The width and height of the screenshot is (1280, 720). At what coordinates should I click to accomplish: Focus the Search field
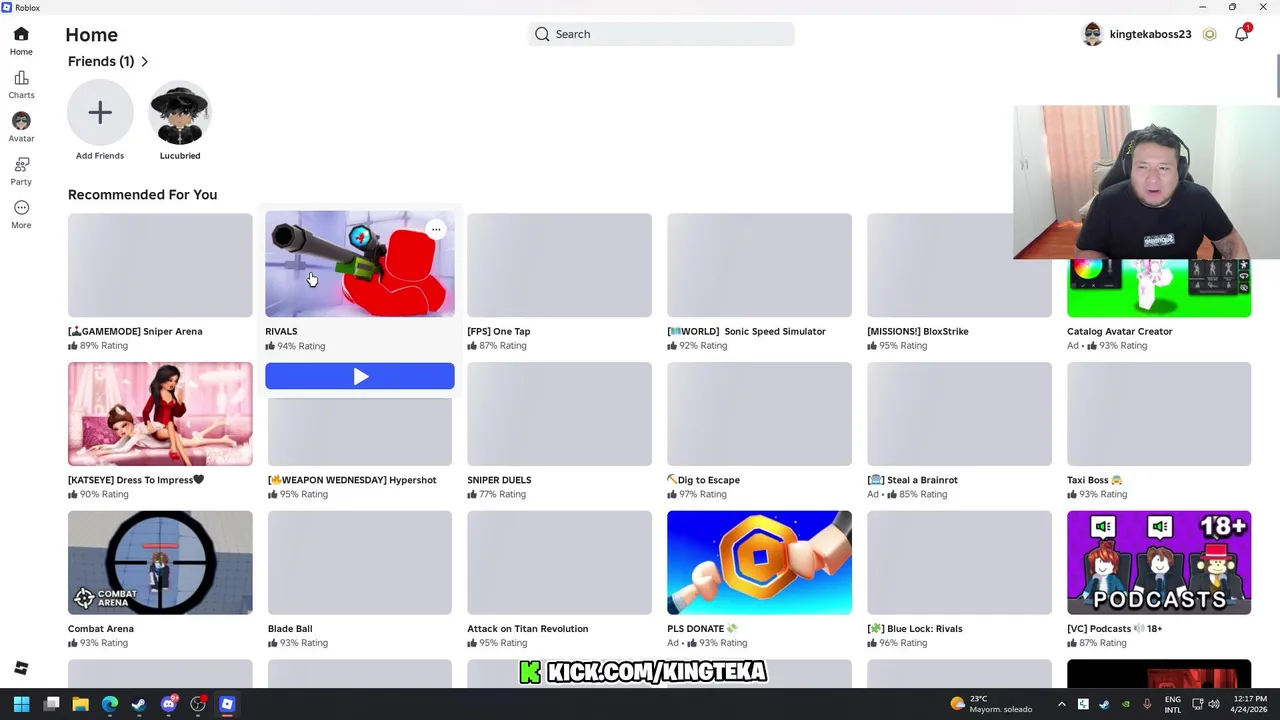tap(661, 34)
